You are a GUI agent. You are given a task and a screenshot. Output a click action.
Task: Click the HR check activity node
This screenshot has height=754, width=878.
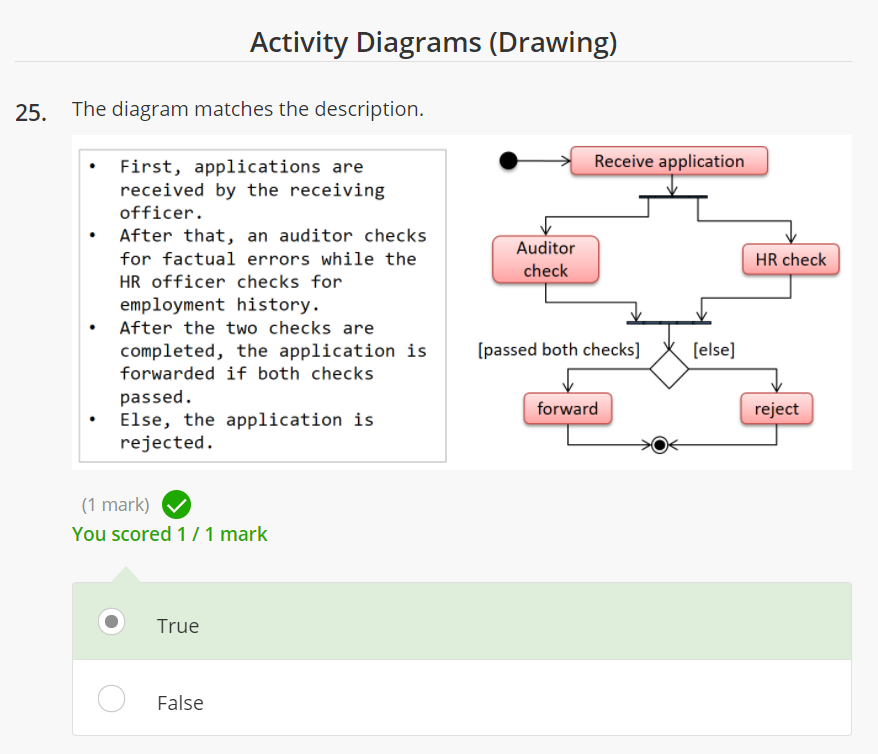click(x=791, y=259)
